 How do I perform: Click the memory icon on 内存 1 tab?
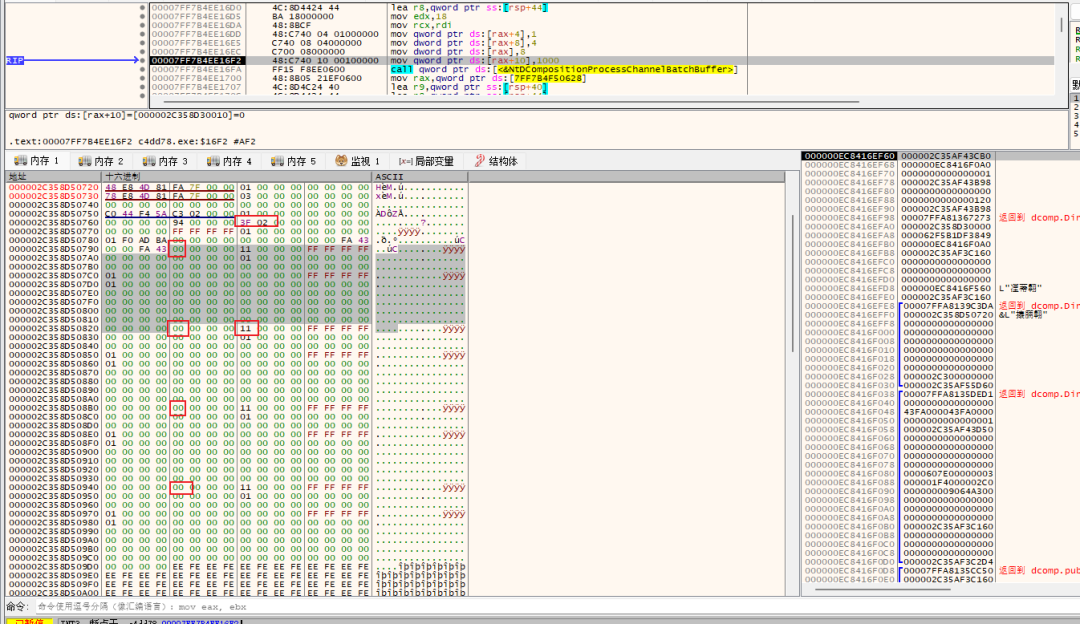click(21, 161)
